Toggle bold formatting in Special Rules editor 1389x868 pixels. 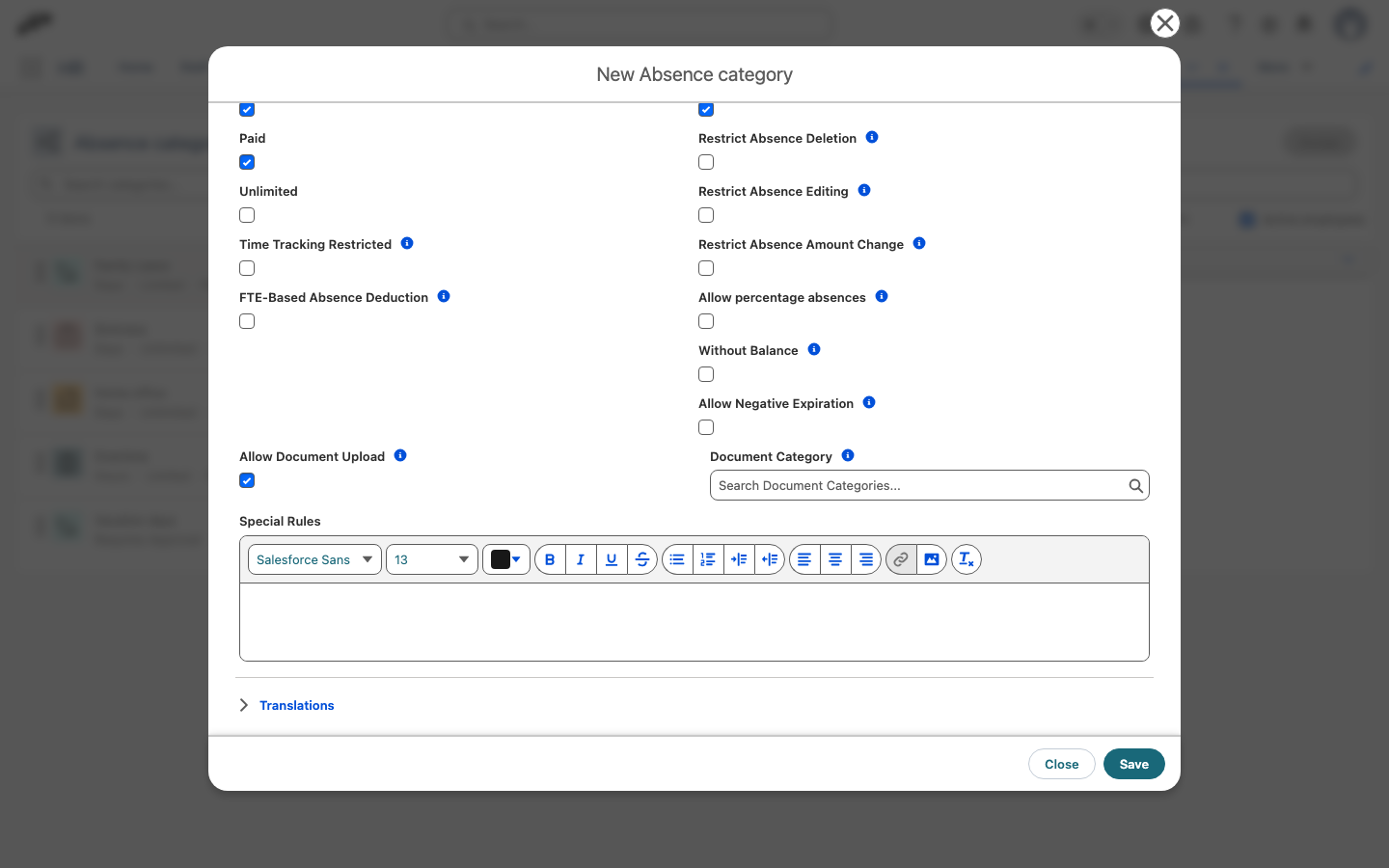click(550, 559)
